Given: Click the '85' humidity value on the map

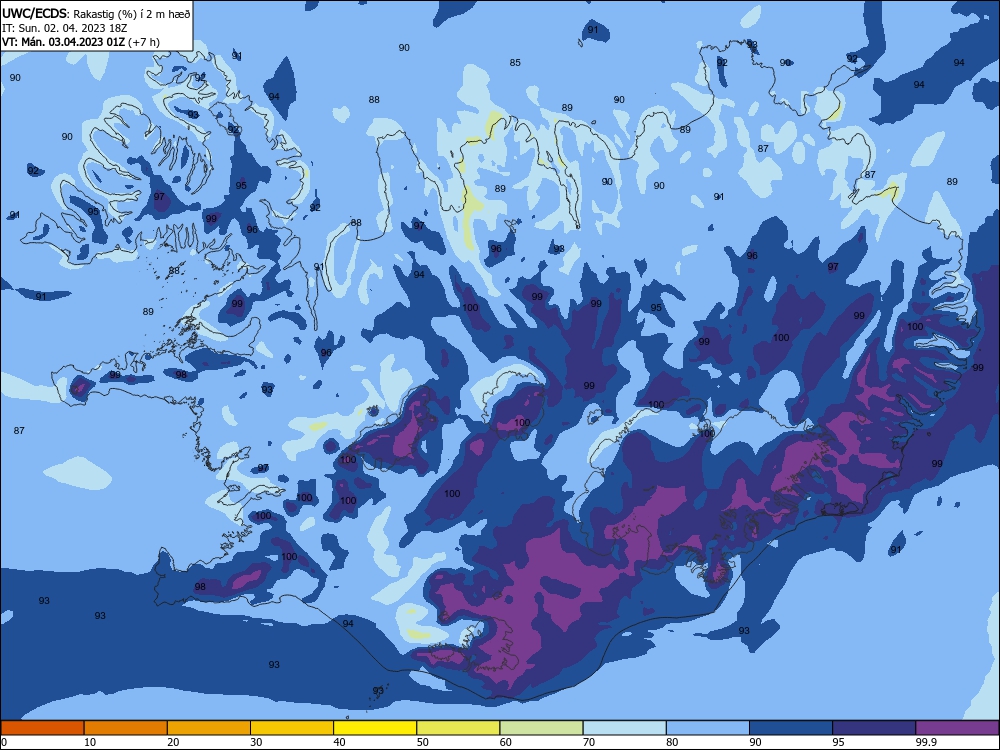Looking at the screenshot, I should point(515,62).
